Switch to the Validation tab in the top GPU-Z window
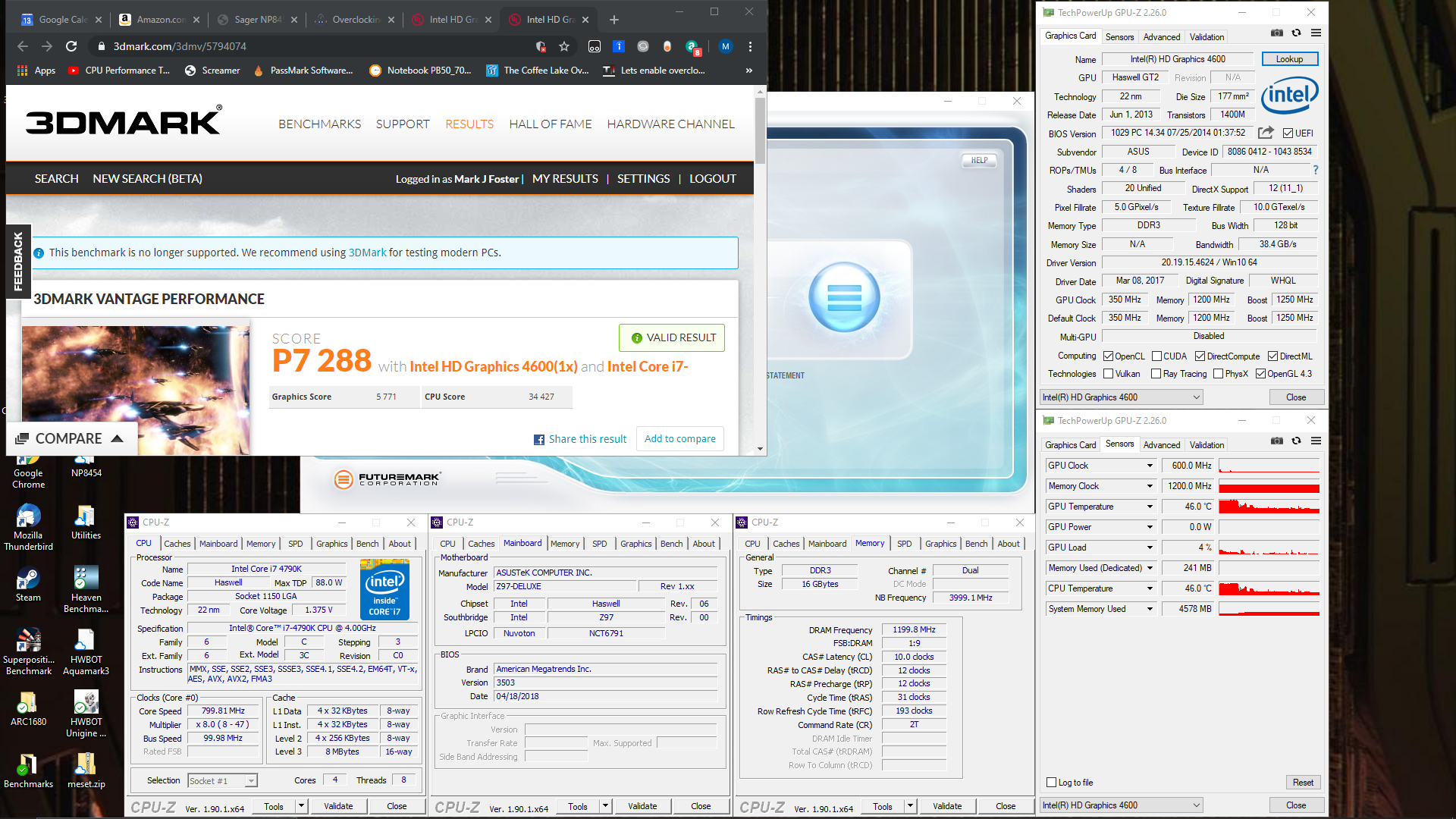 1207,37
